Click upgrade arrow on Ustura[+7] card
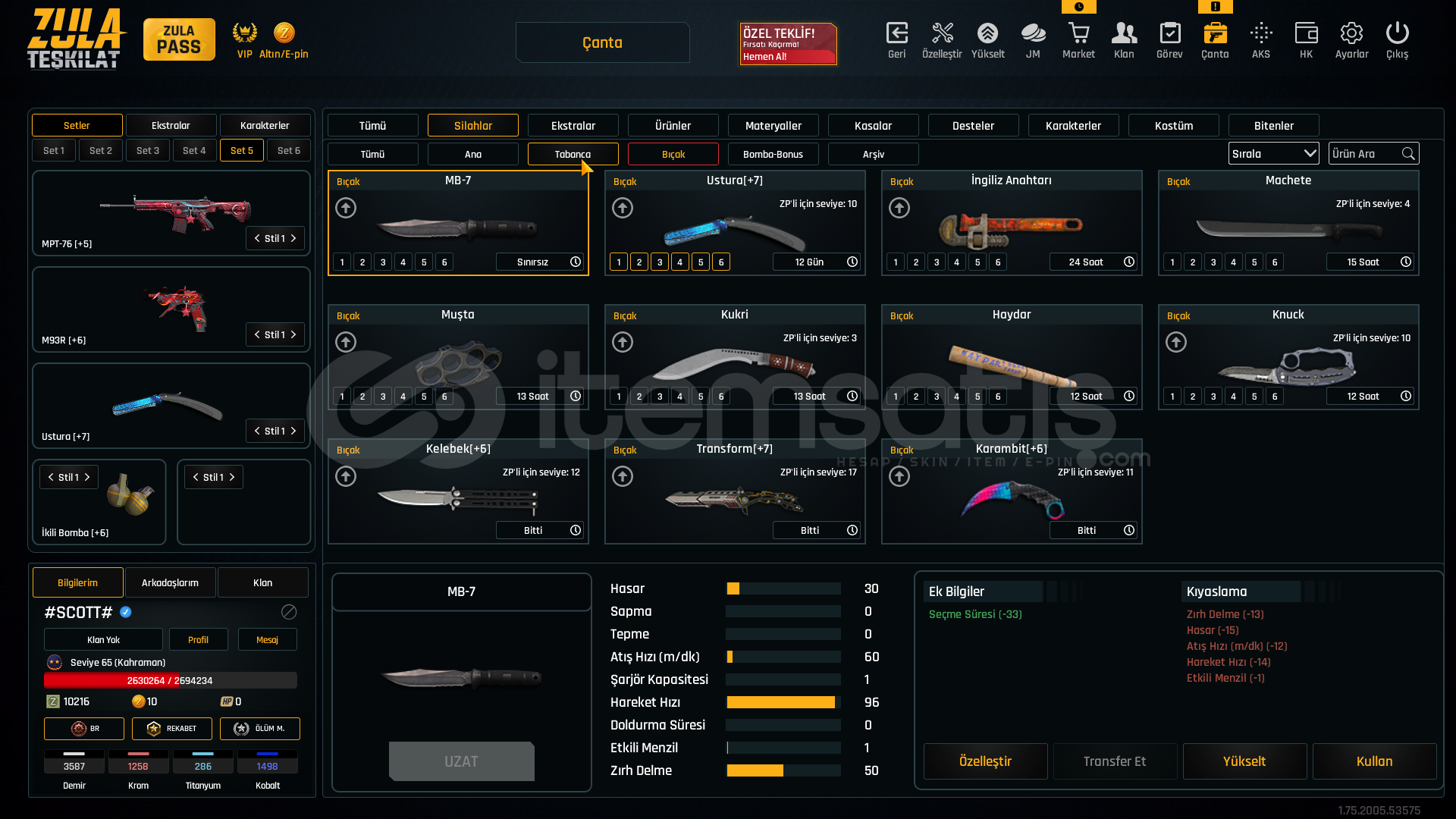 pos(623,208)
